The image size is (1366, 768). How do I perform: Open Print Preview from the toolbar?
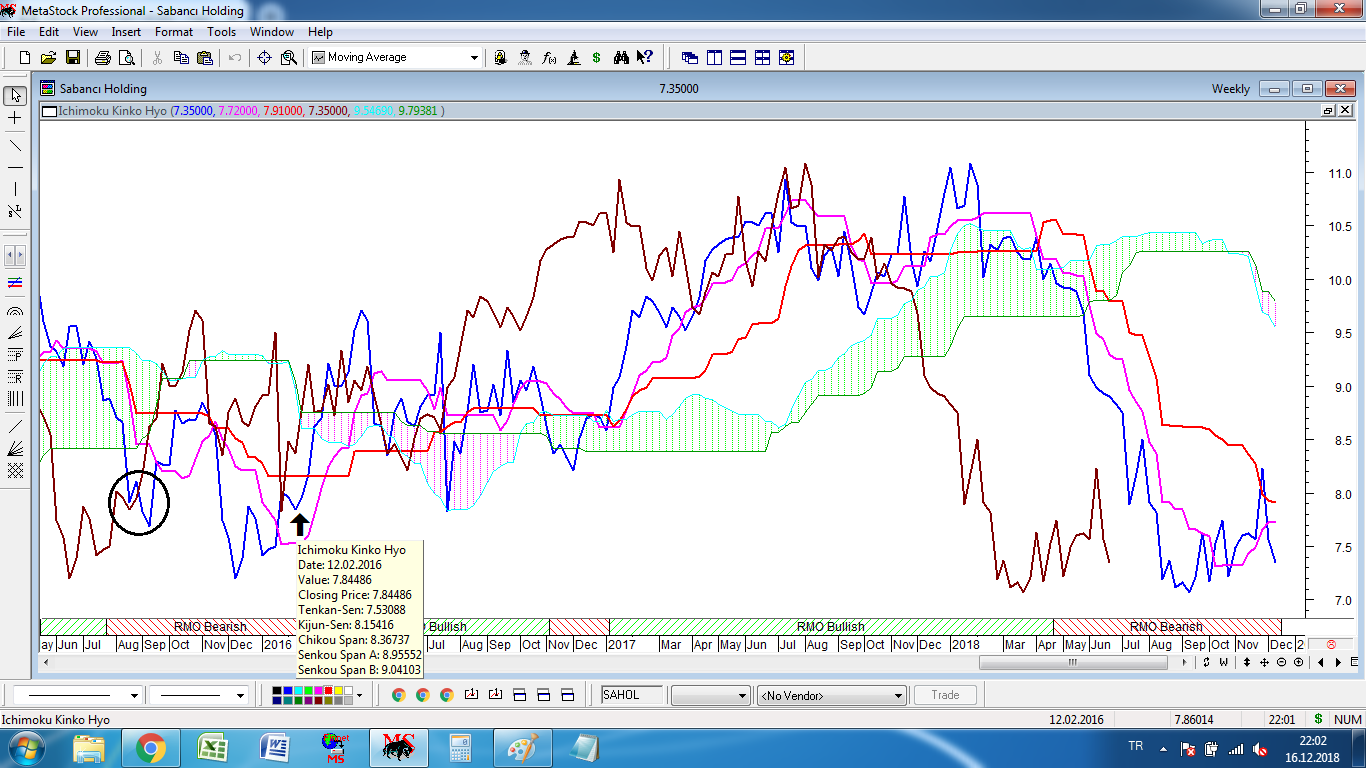click(126, 58)
